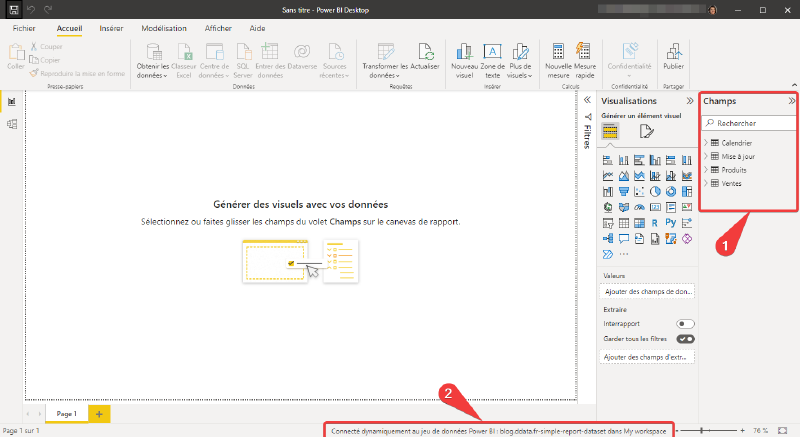
Task: Switch to the Afficher tab
Action: click(218, 29)
